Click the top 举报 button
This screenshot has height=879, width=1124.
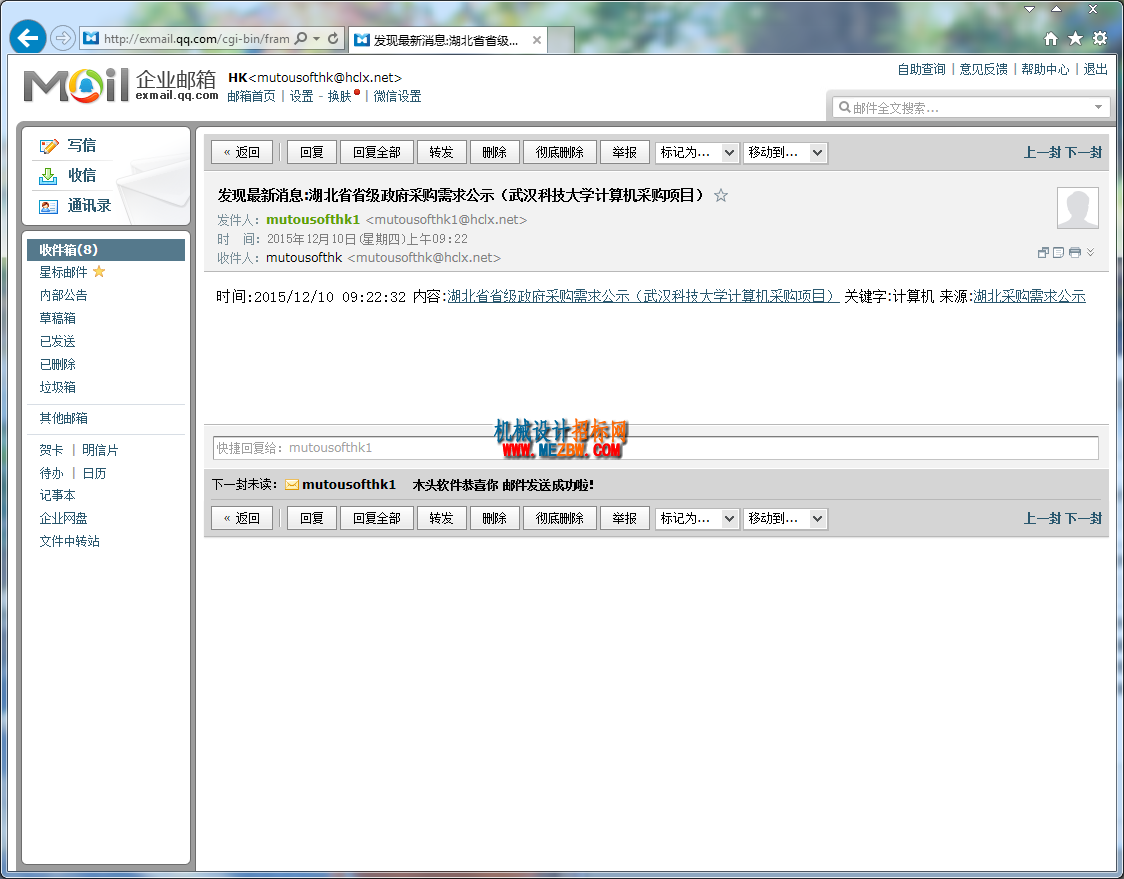coord(624,153)
